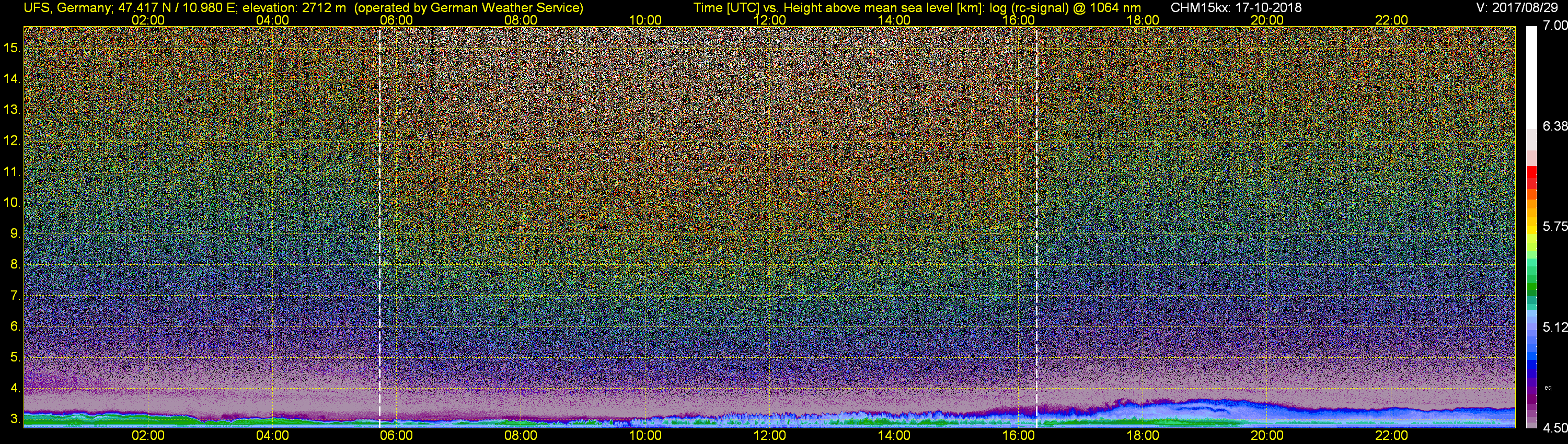Click the height label '12.' on the vertical axis
Screen dimensions: 1568x444
point(12,141)
